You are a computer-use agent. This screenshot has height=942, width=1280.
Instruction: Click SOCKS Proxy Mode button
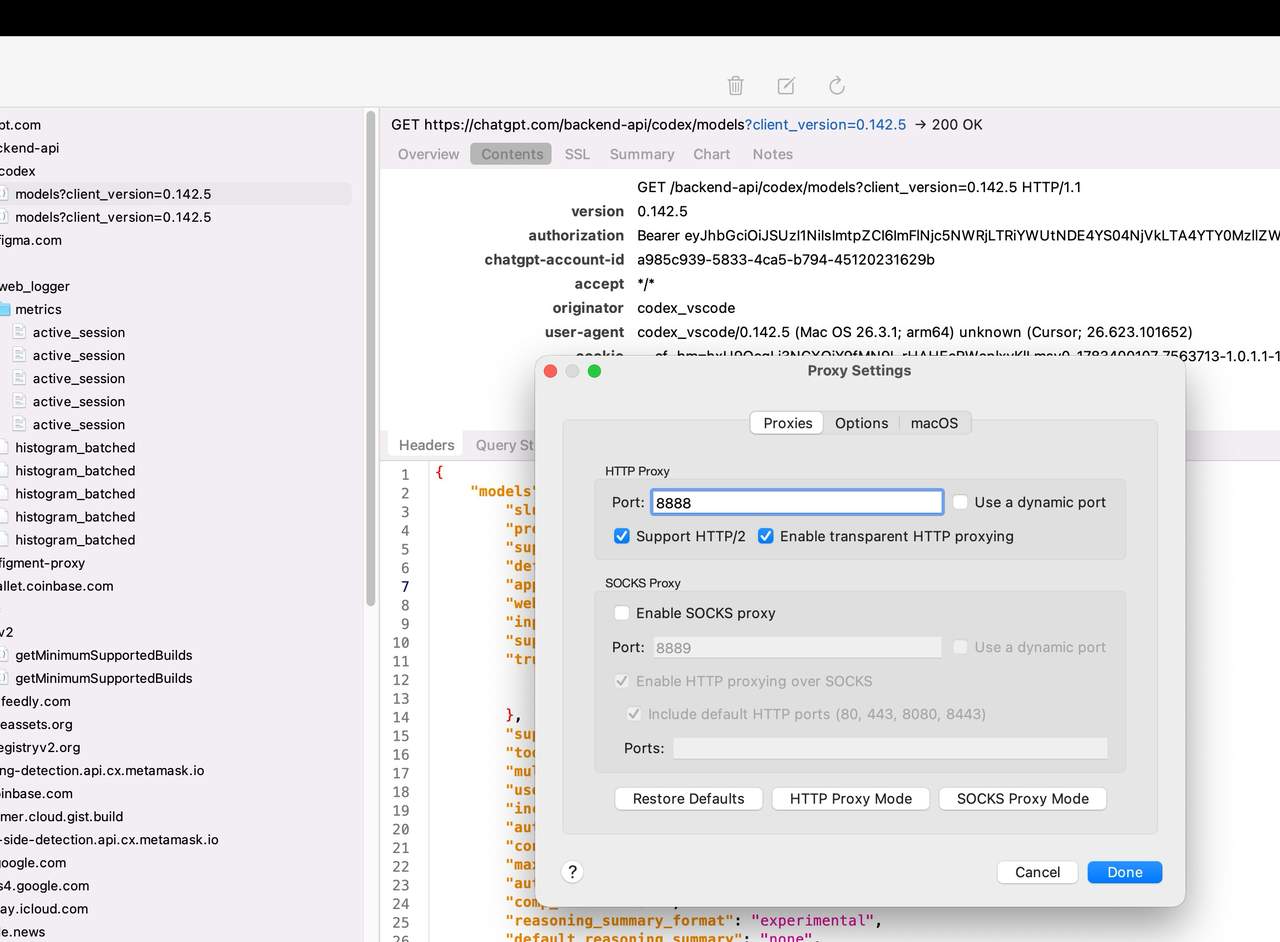1022,799
